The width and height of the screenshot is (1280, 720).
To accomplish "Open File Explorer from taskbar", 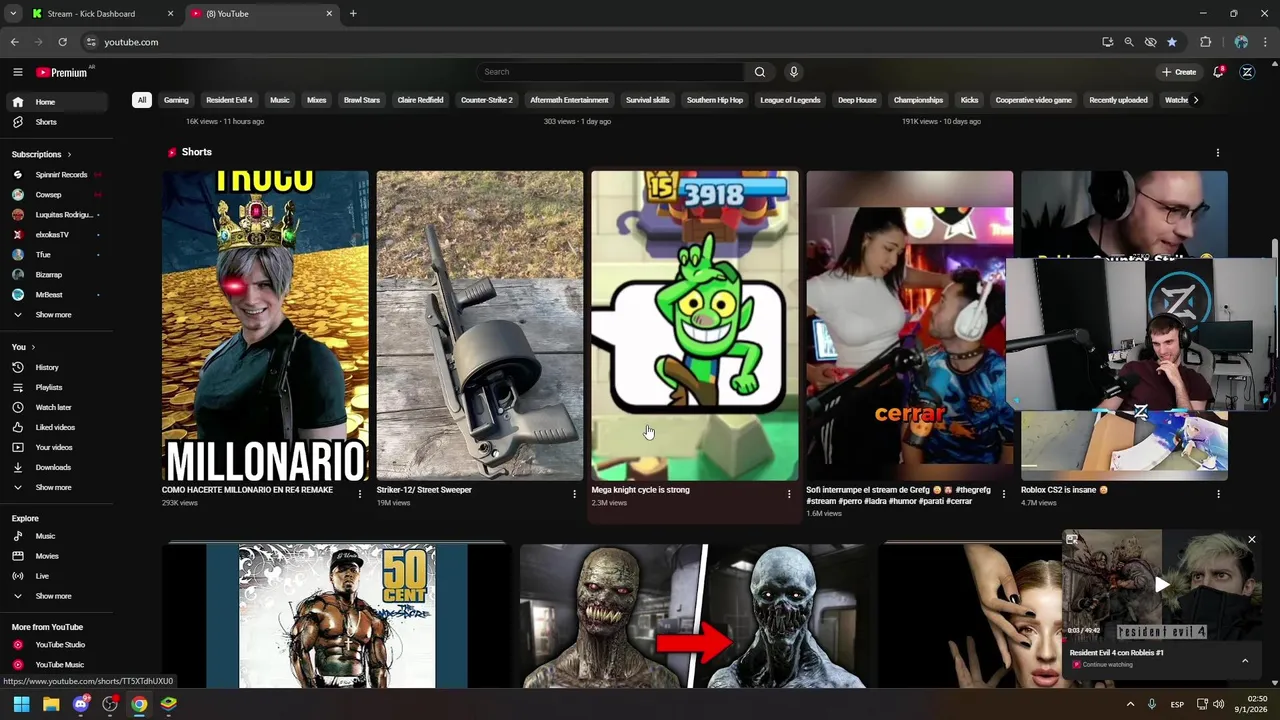I will pyautogui.click(x=51, y=704).
